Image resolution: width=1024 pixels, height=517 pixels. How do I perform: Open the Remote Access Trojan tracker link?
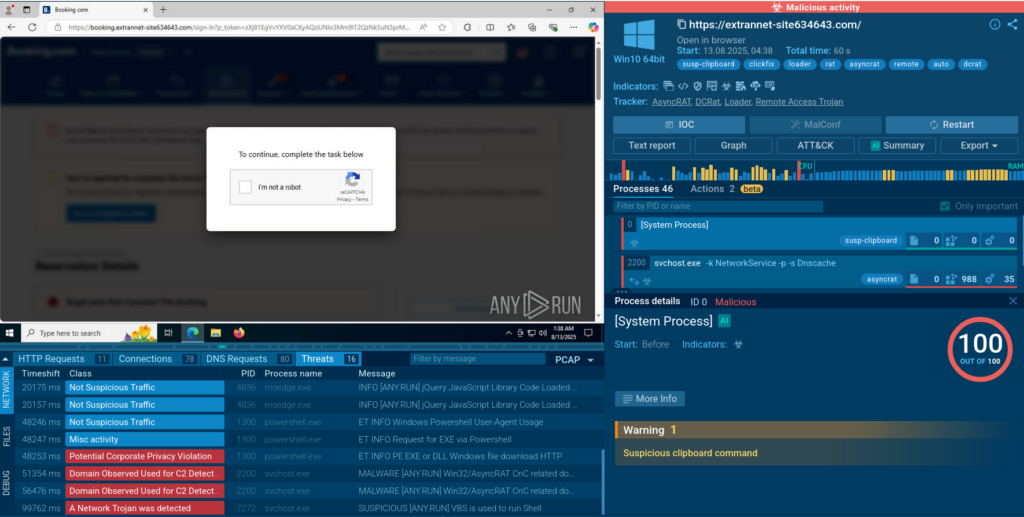[x=799, y=102]
